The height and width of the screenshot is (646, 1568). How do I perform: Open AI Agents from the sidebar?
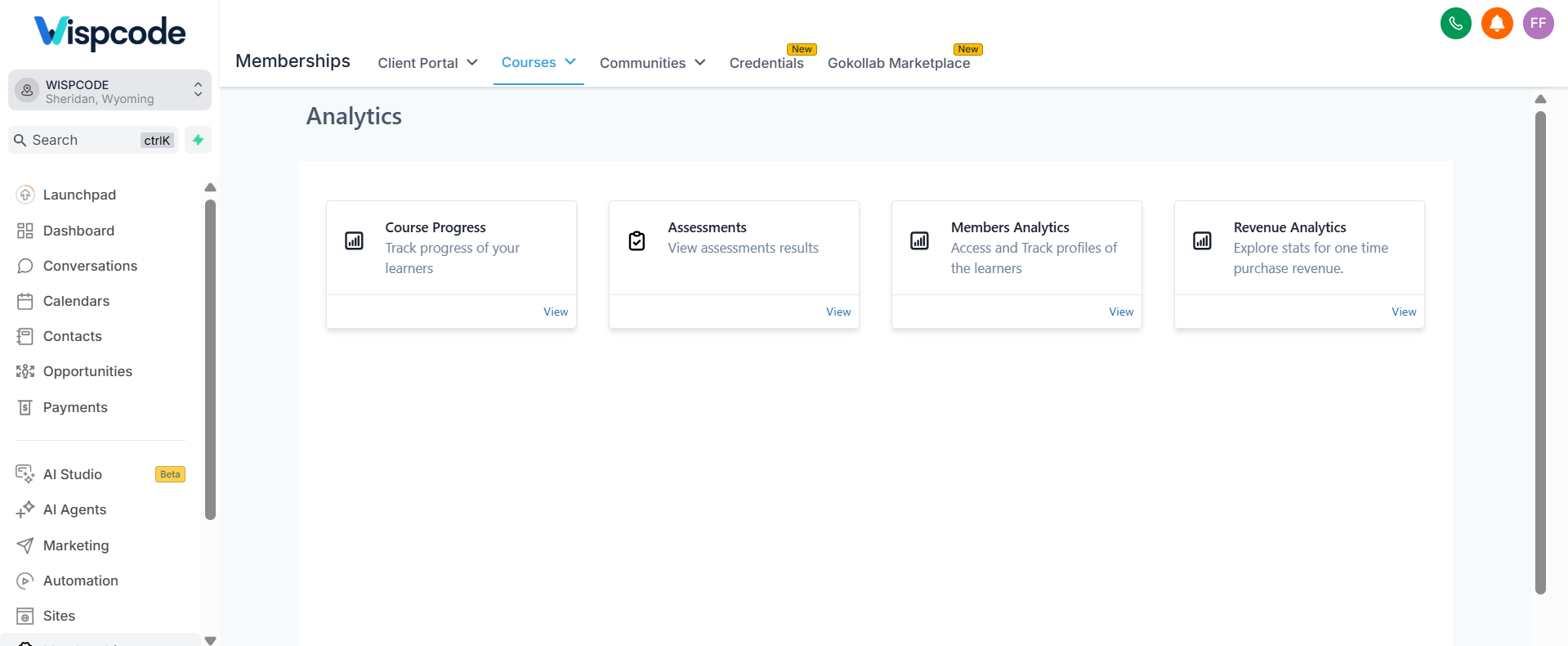pos(74,509)
